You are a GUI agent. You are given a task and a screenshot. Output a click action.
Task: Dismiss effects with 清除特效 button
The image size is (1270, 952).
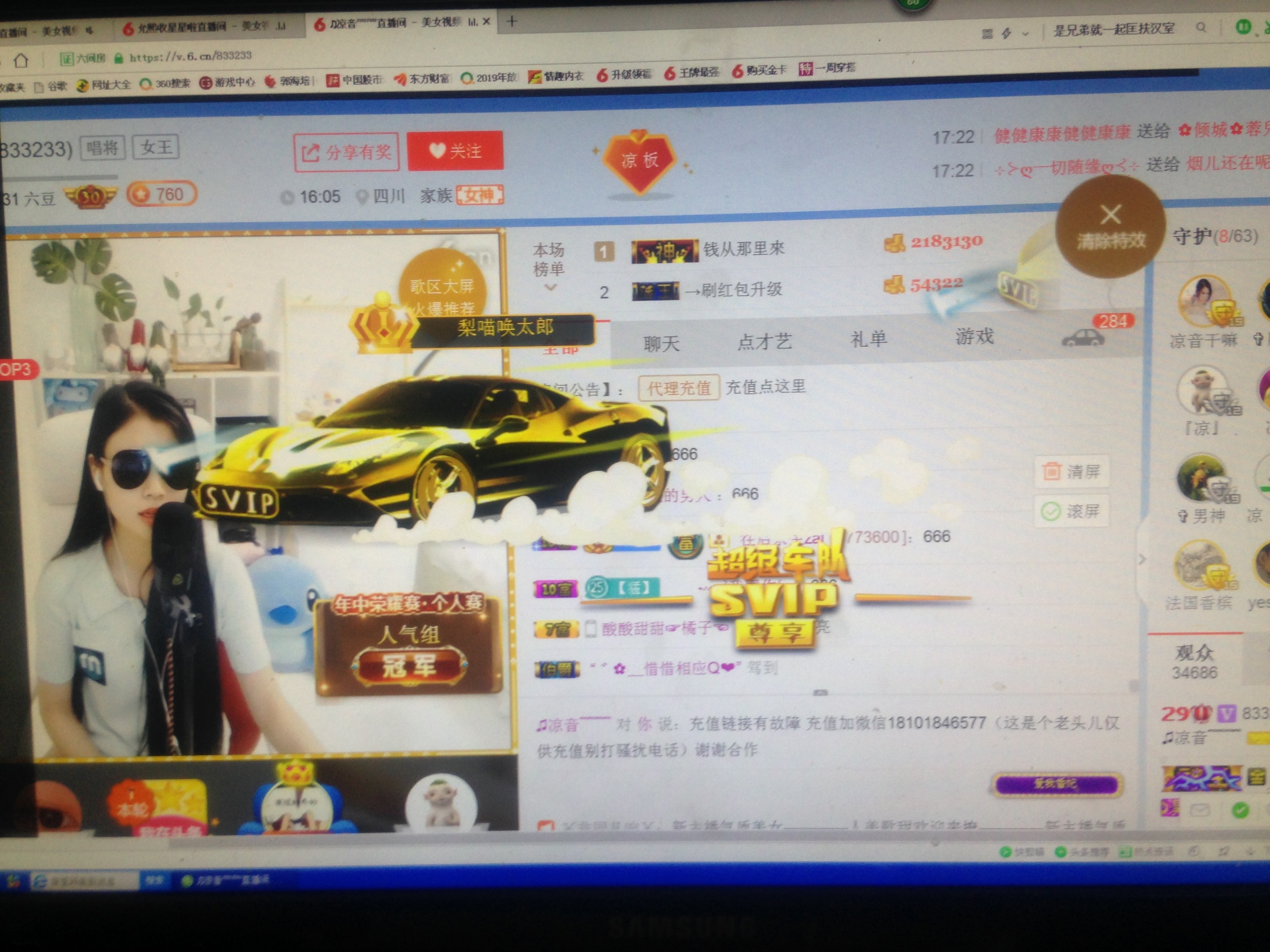1110,227
